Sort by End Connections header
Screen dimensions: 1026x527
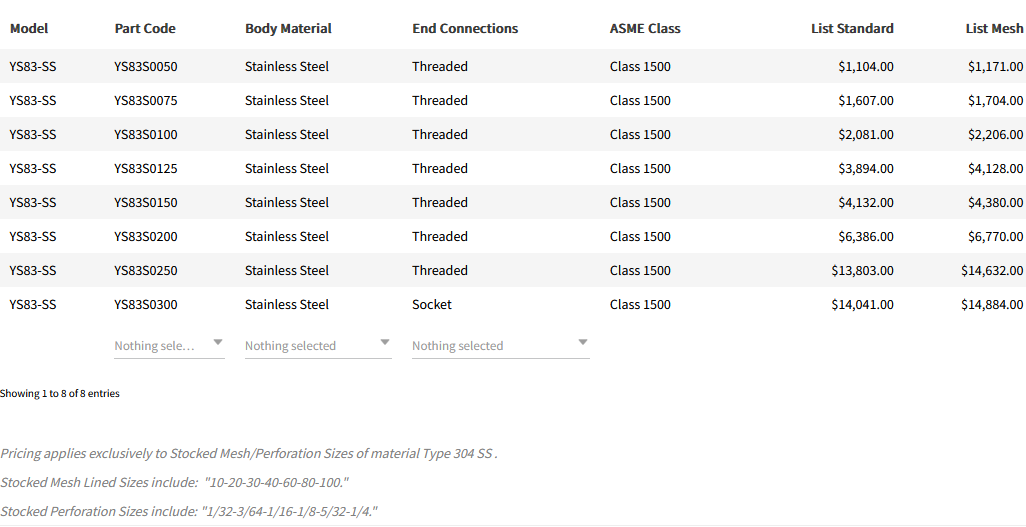tap(465, 29)
